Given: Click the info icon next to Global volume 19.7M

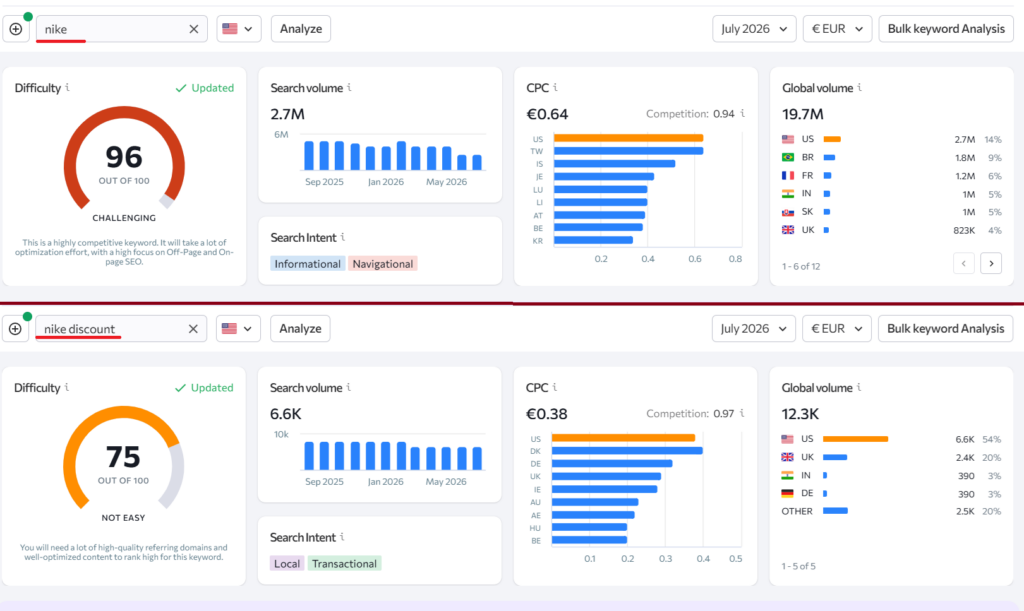Looking at the screenshot, I should (859, 87).
